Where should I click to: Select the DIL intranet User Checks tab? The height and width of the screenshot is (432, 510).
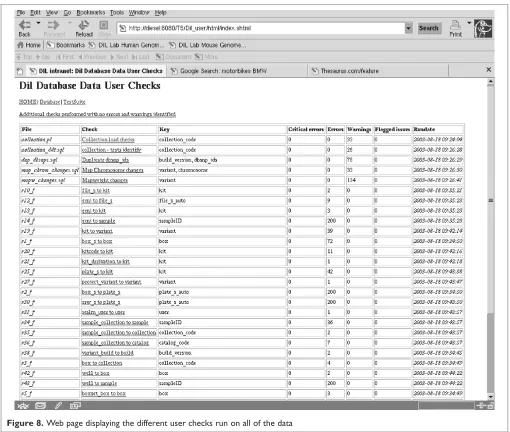[x=96, y=71]
